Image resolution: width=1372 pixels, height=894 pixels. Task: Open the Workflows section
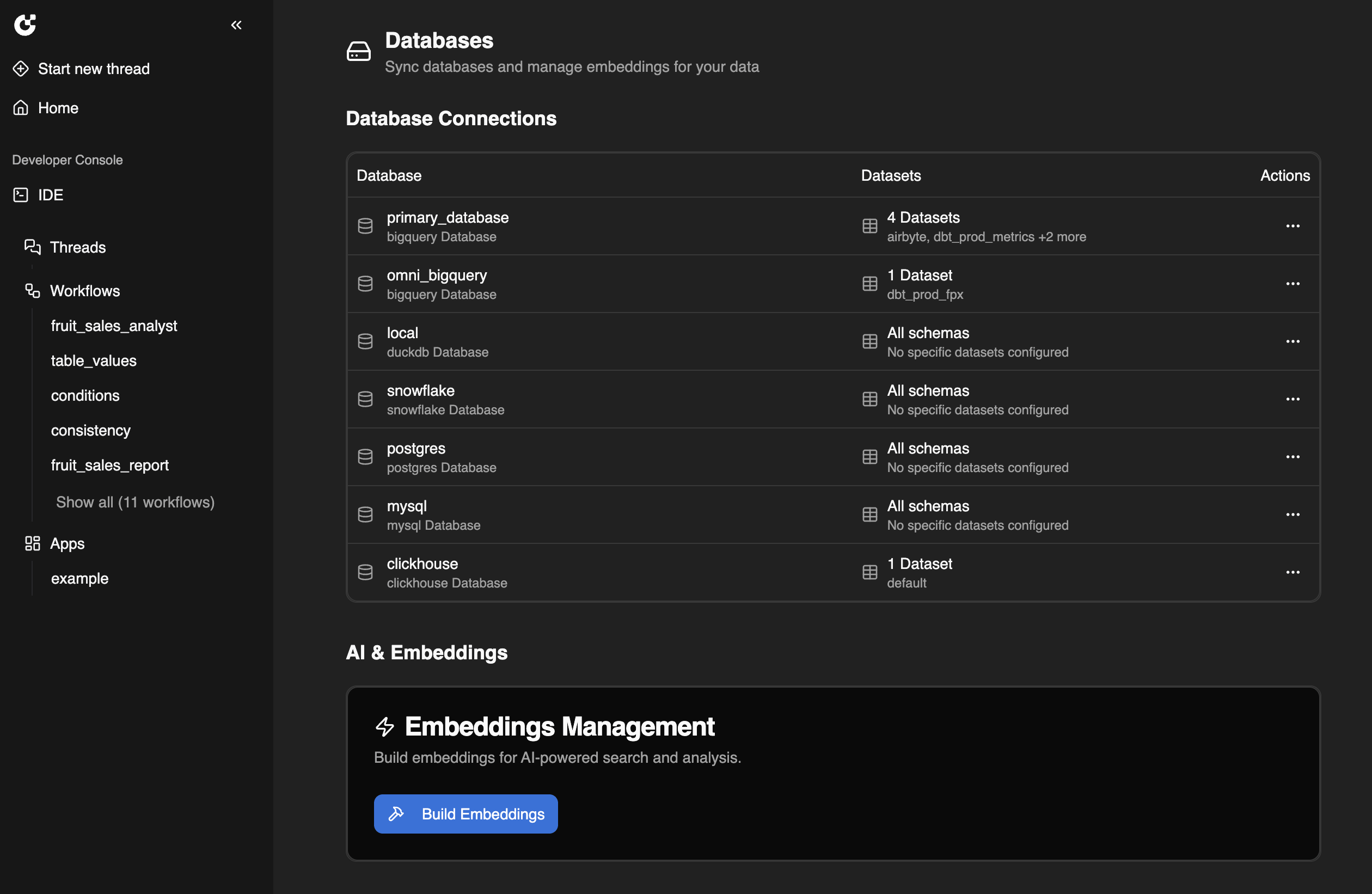(x=85, y=291)
